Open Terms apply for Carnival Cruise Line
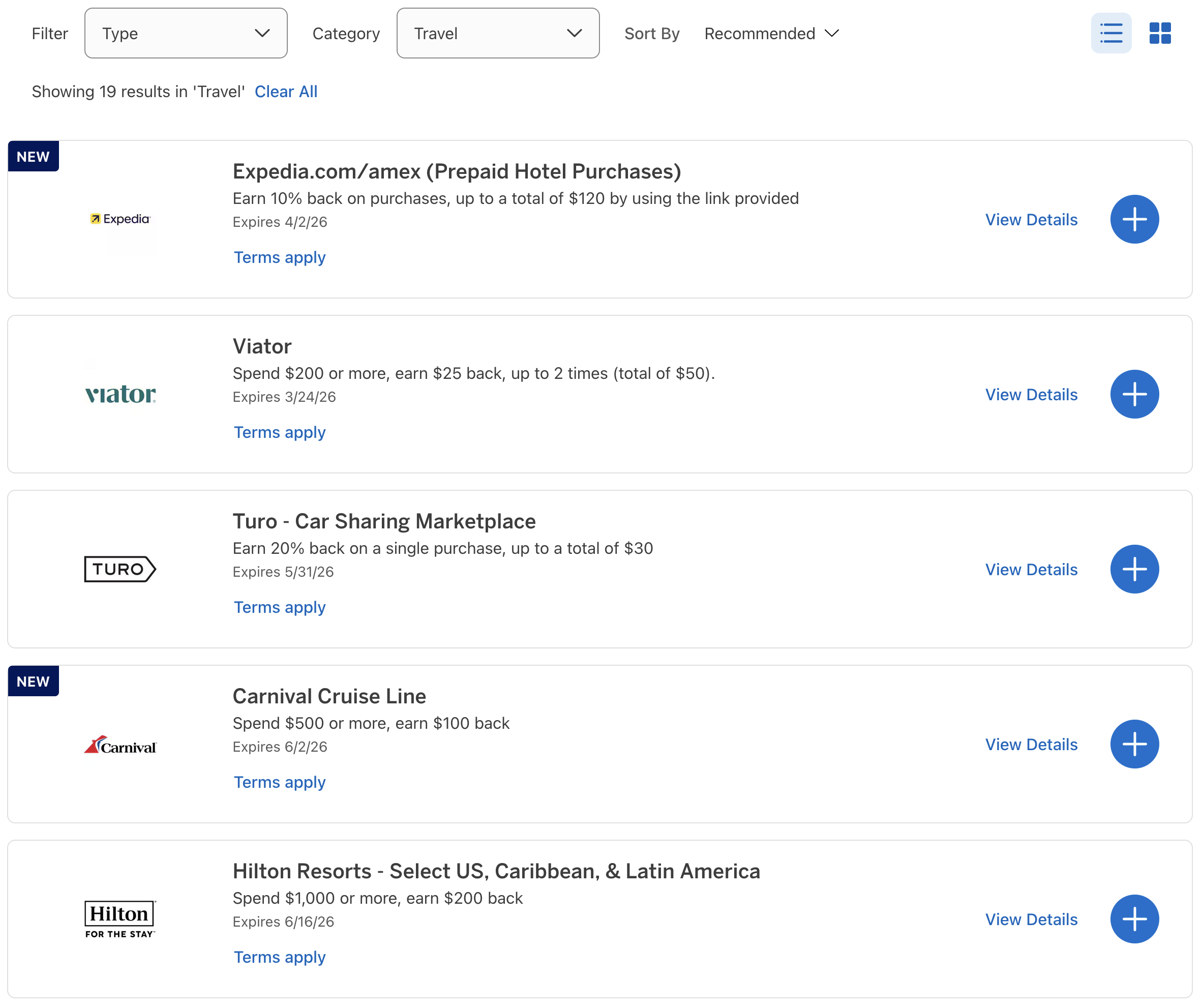Screen dimensions: 1202x1008 tap(279, 782)
